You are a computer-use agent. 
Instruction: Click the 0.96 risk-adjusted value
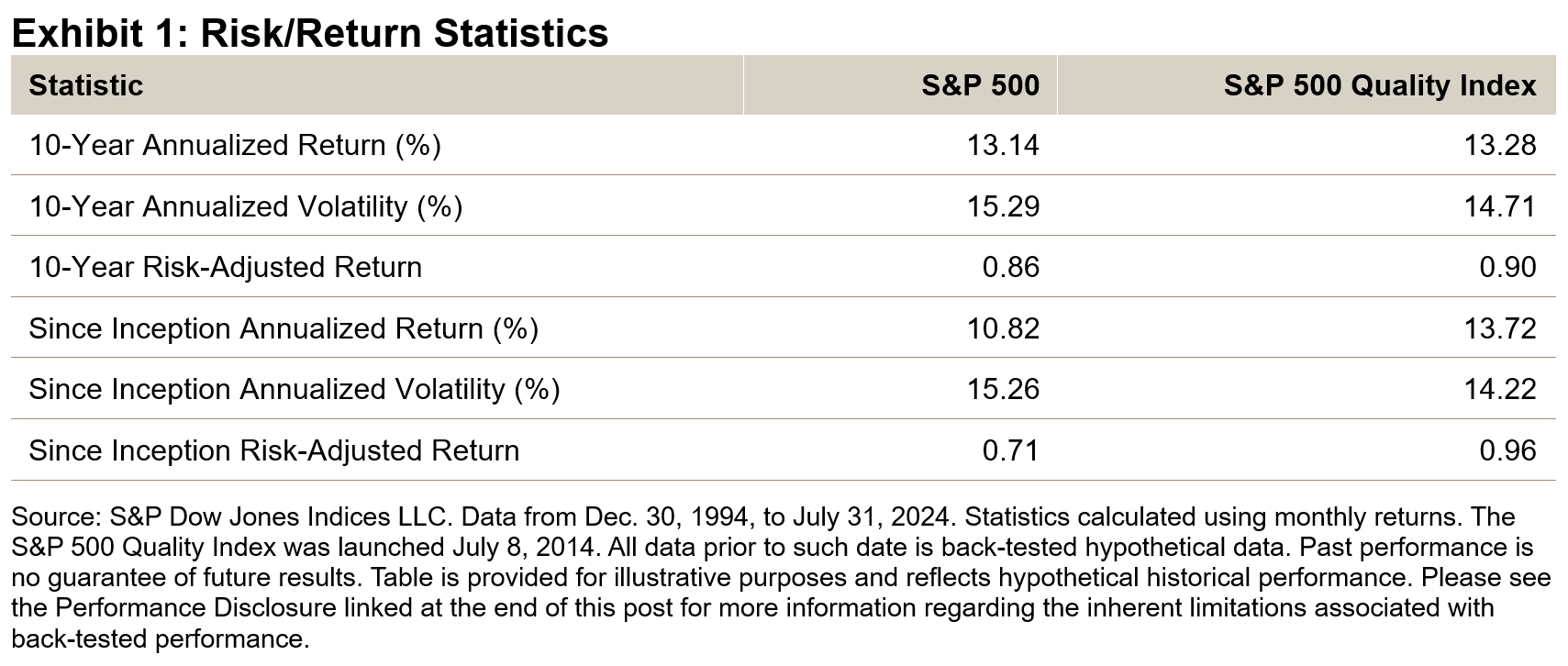click(x=1507, y=450)
